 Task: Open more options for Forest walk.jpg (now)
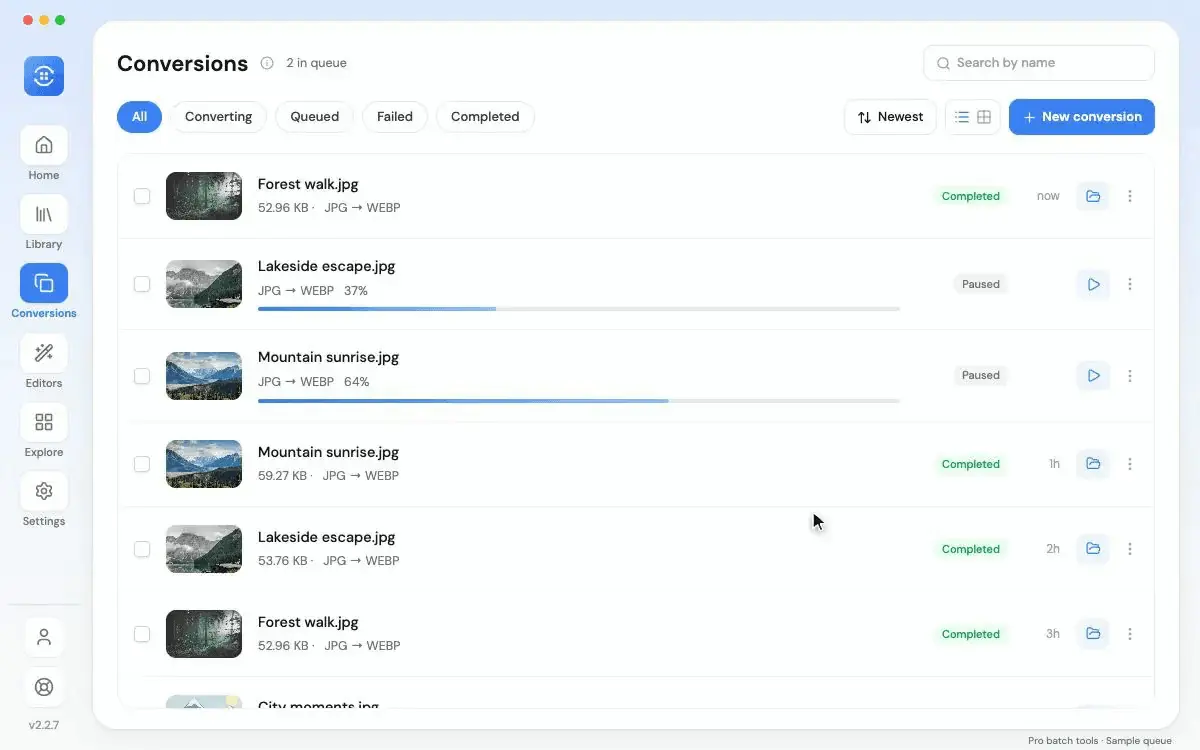tap(1130, 196)
